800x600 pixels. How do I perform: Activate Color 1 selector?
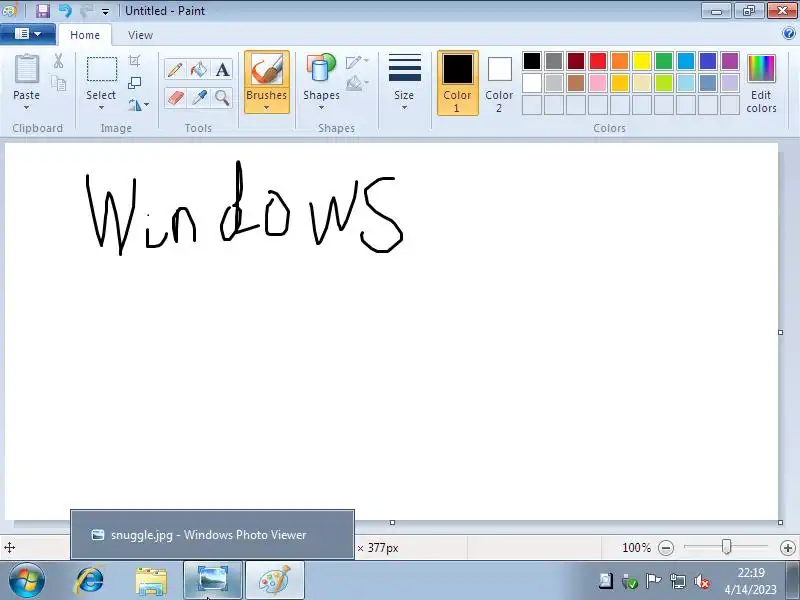[x=458, y=83]
